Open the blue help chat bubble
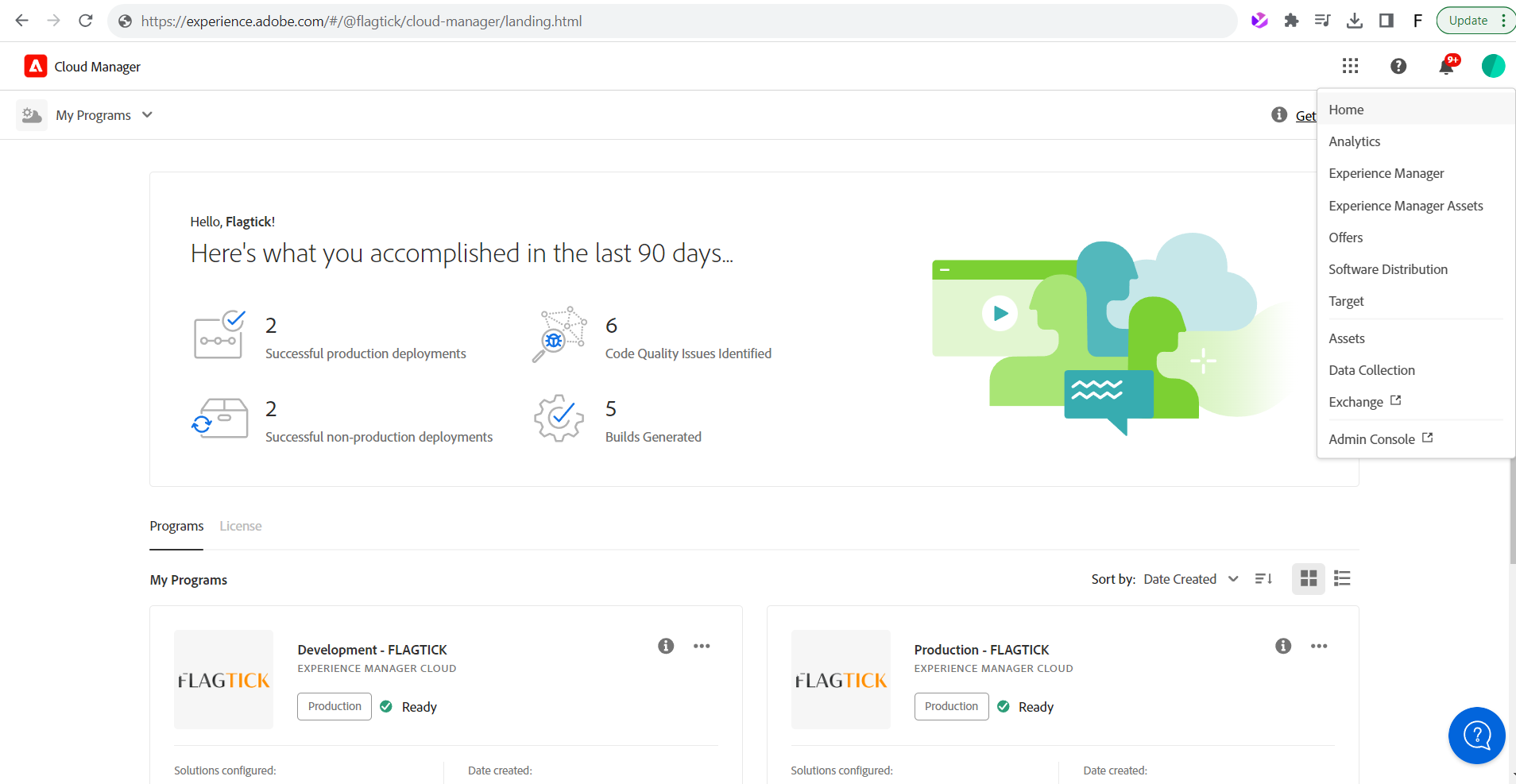The image size is (1516, 784). click(x=1476, y=736)
